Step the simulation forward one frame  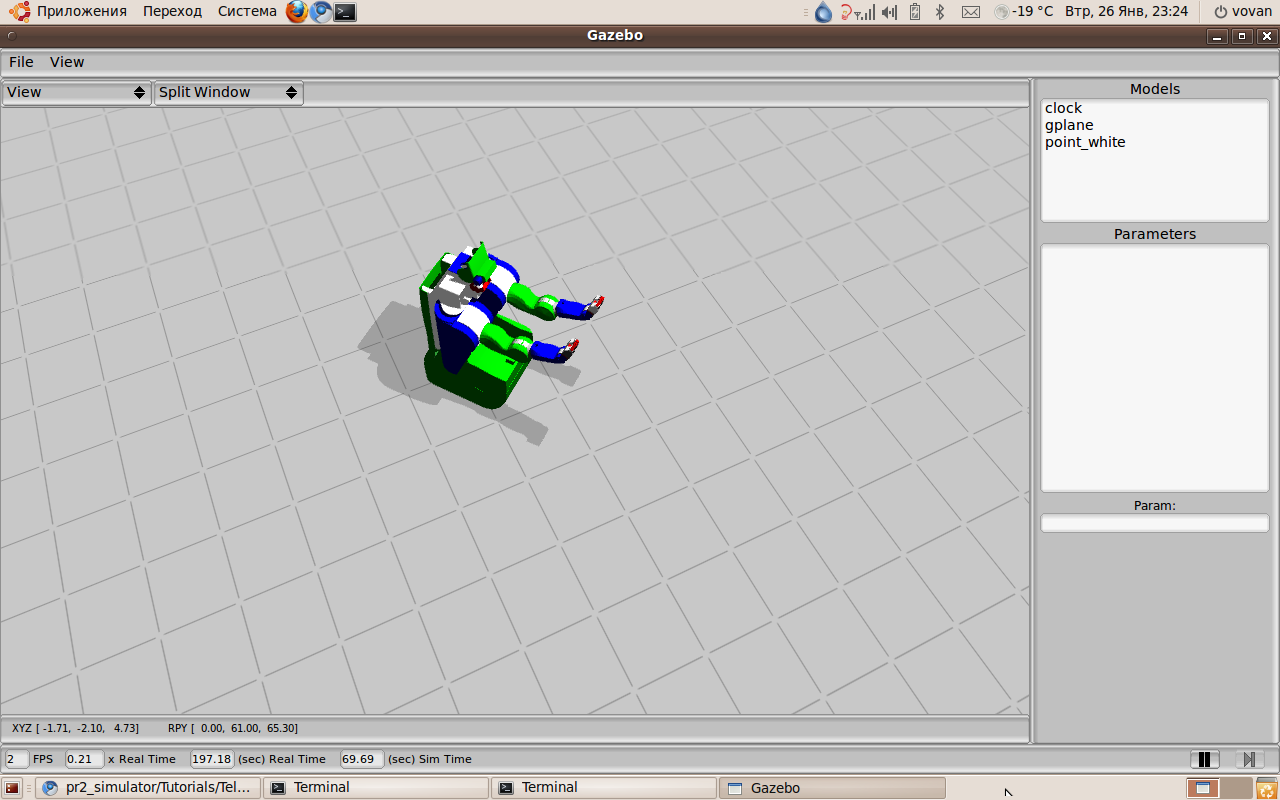pyautogui.click(x=1248, y=760)
